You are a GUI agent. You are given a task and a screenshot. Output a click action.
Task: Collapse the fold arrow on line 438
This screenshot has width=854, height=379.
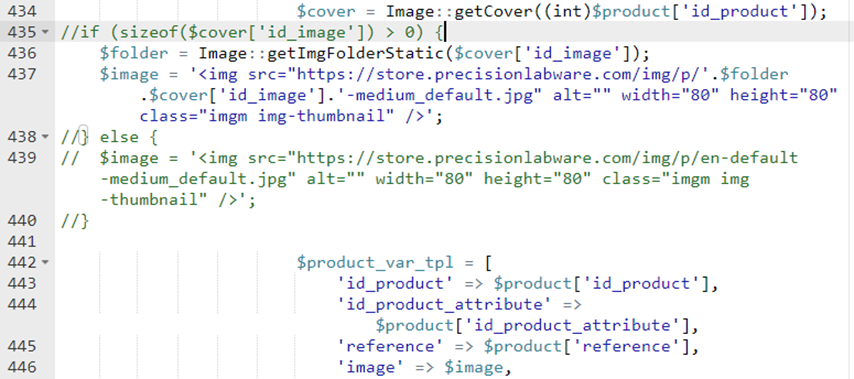click(x=45, y=137)
